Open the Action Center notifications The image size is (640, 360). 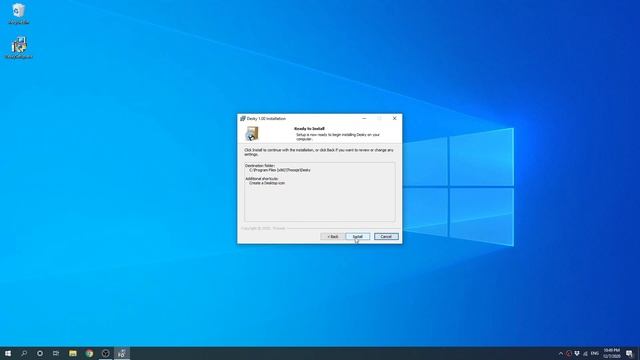click(x=630, y=353)
